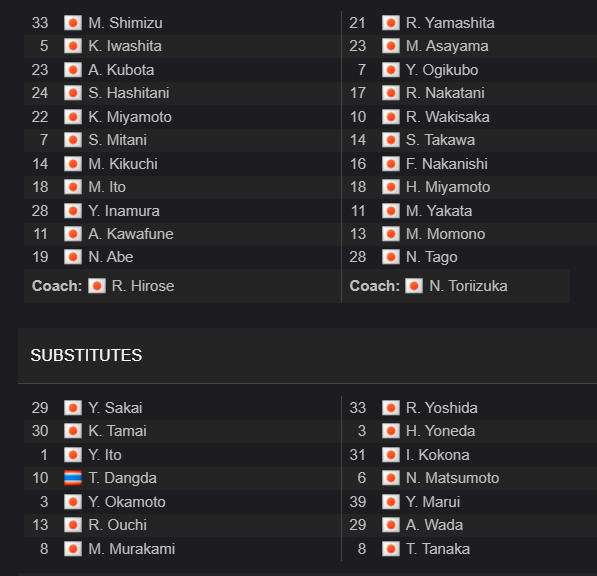Image resolution: width=597 pixels, height=576 pixels.
Task: Select player H. Miyamoto number 18
Action: (x=448, y=187)
